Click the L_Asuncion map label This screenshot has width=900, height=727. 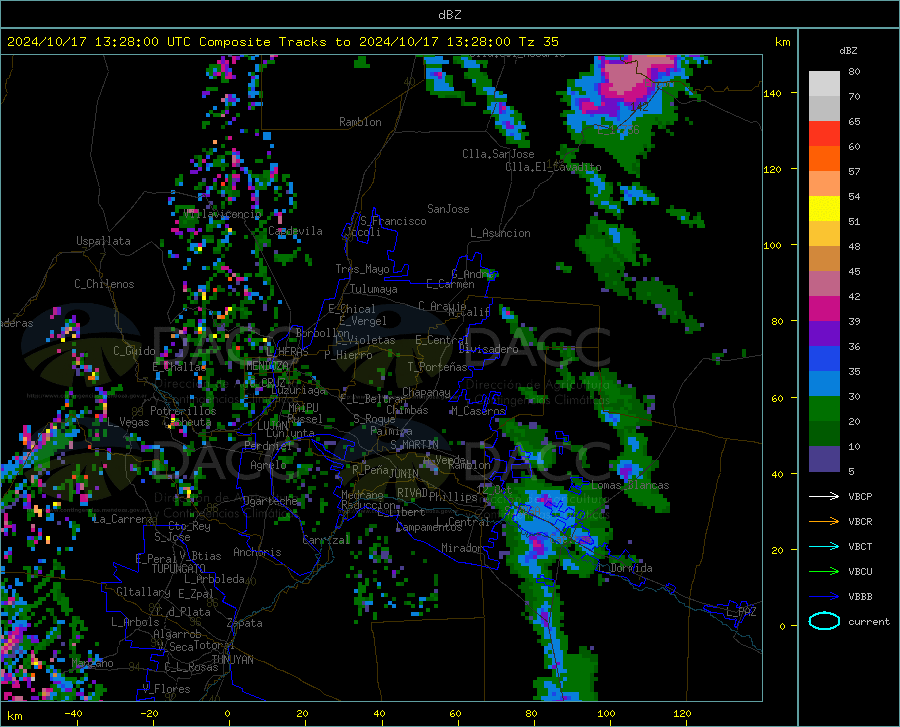(500, 233)
